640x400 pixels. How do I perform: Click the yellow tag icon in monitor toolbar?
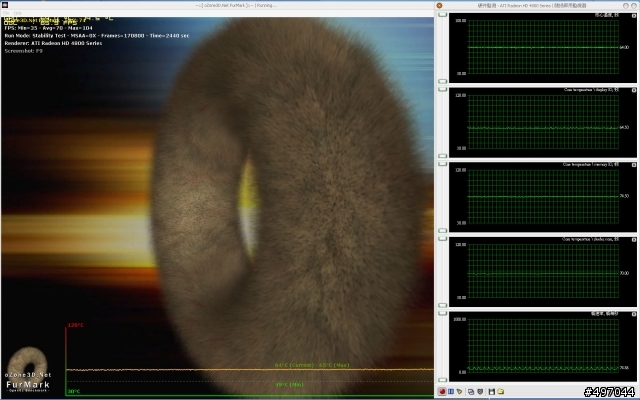click(460, 391)
